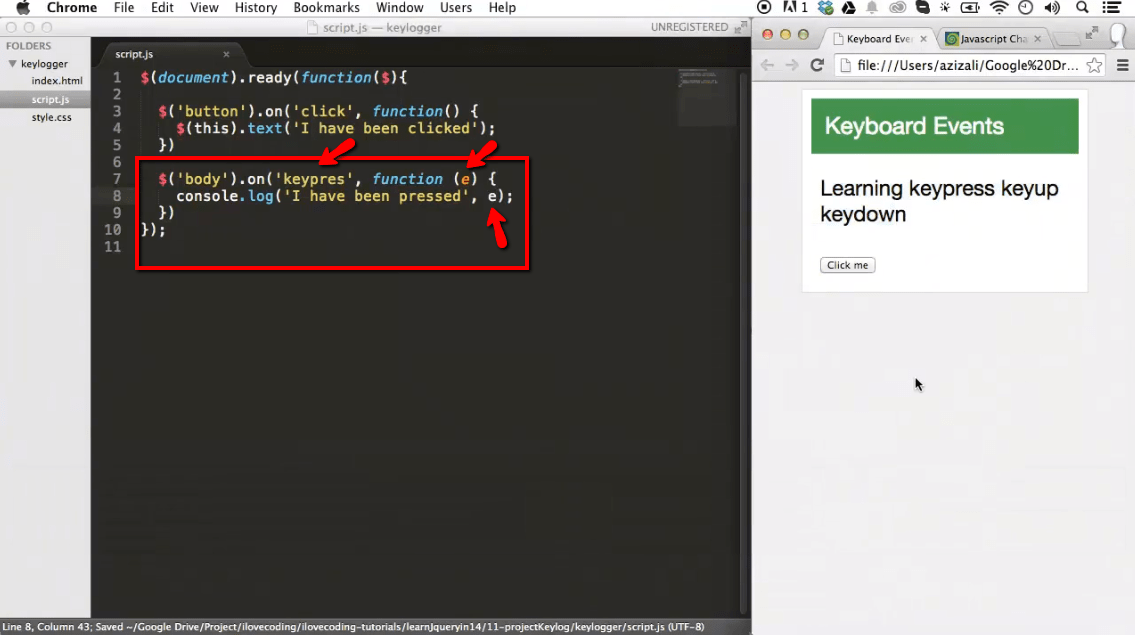Click the battery status icon
The height and width of the screenshot is (635, 1135).
[970, 7]
